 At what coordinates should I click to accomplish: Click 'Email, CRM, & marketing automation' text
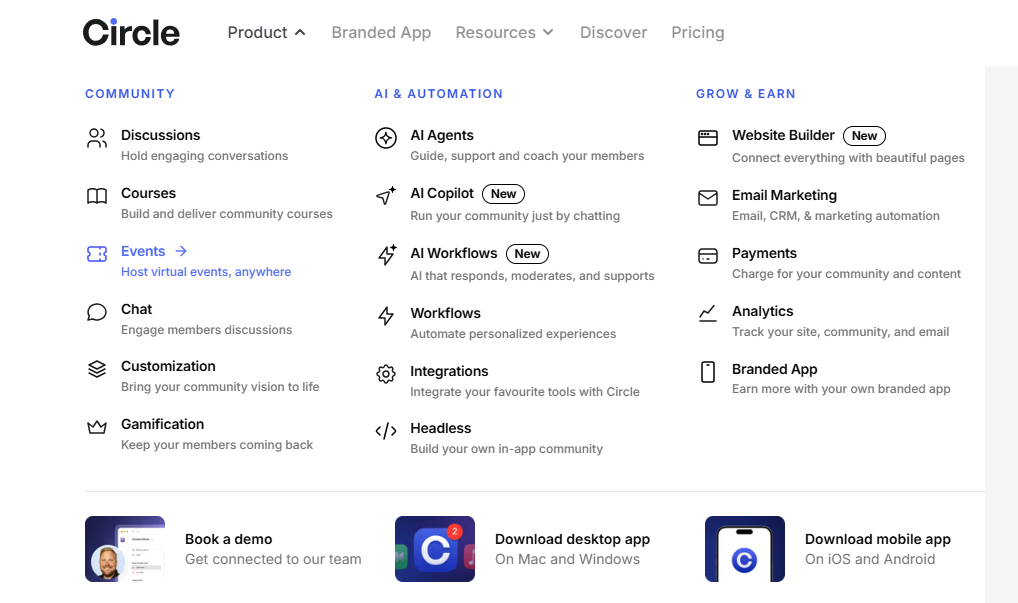click(836, 215)
